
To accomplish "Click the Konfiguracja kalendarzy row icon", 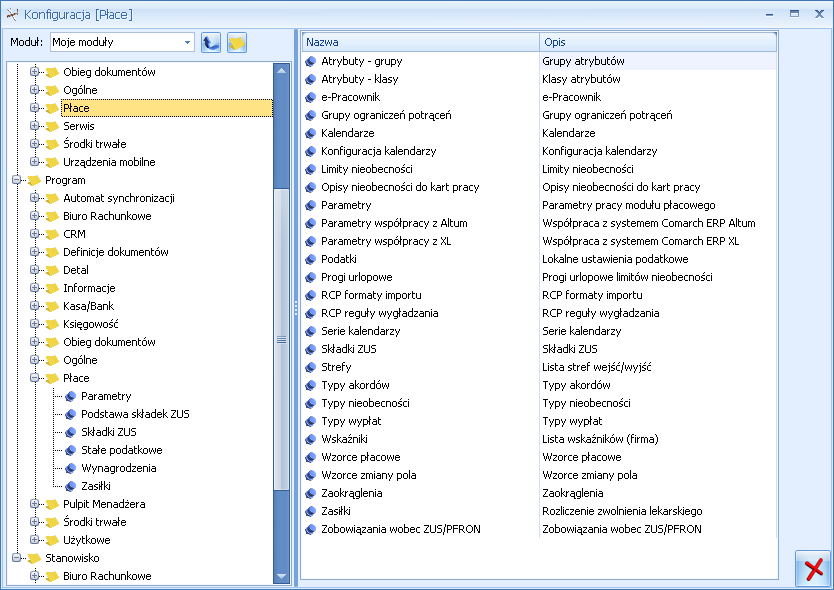I will pyautogui.click(x=311, y=151).
